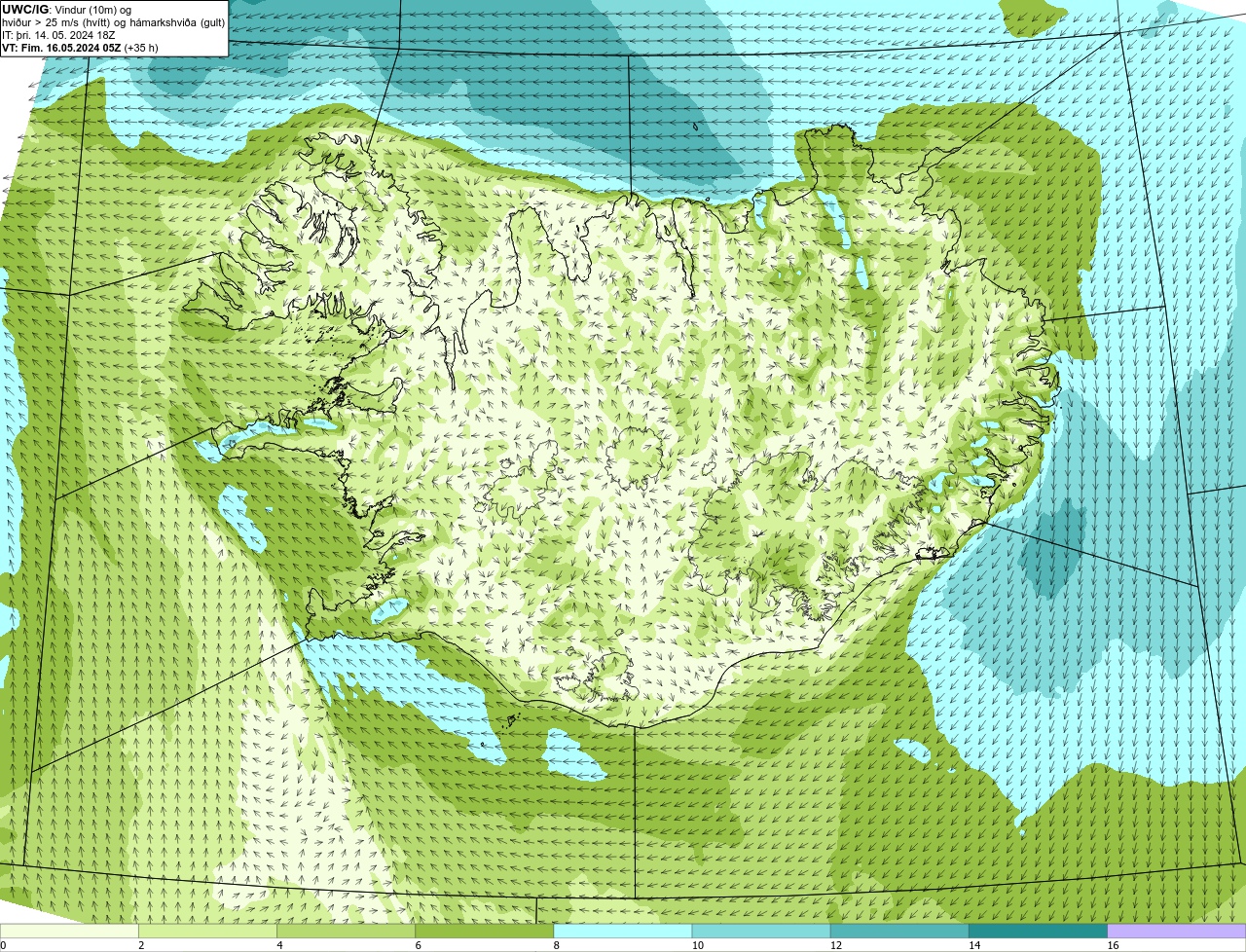
Task: Click the dark teal 14–16 legend swatch
Action: click(x=1038, y=932)
